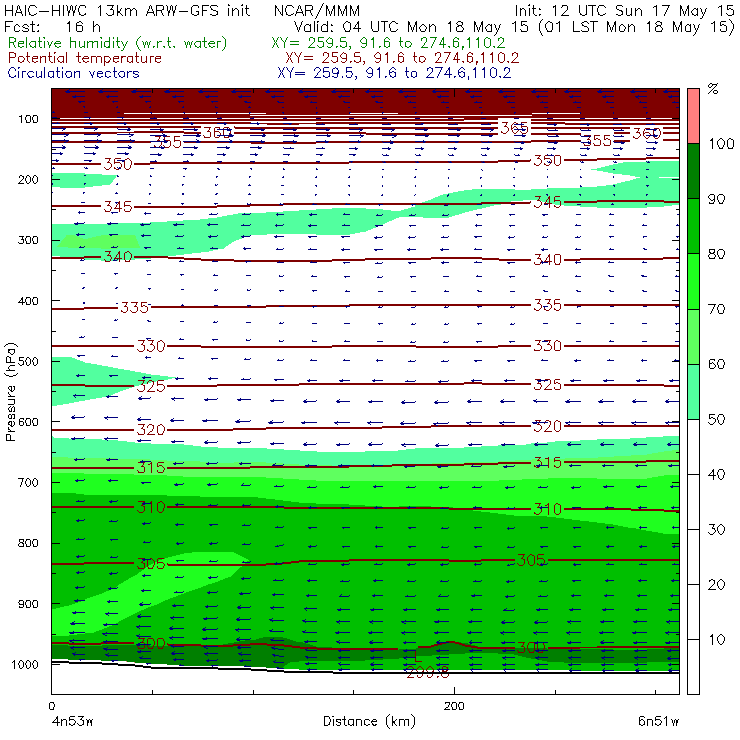Click the '365' potential temperature contour label
The width and height of the screenshot is (740, 740).
[514, 128]
